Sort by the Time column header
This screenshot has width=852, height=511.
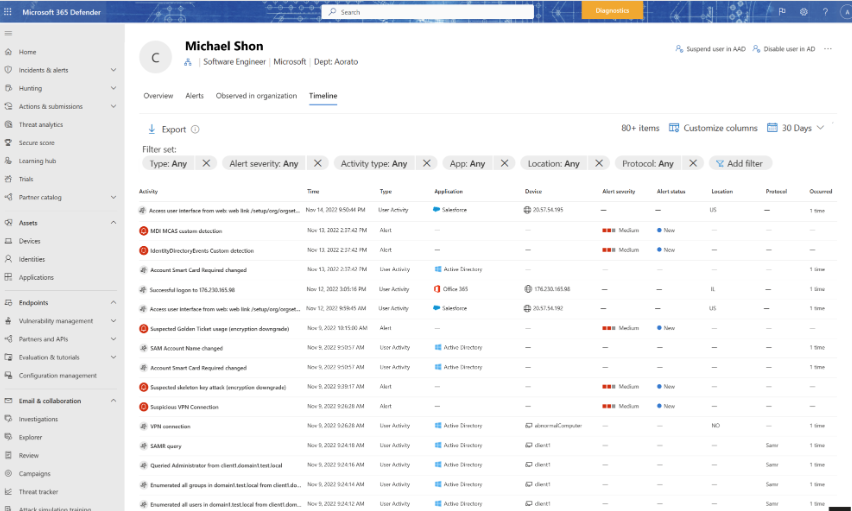tap(314, 191)
